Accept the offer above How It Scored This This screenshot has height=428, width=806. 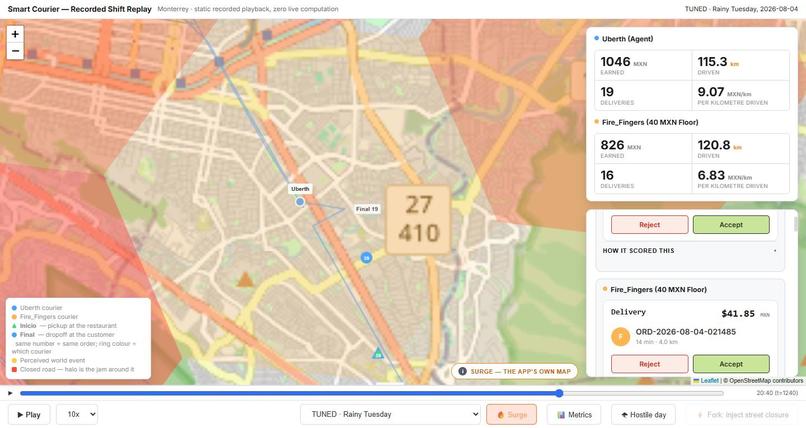(x=731, y=225)
